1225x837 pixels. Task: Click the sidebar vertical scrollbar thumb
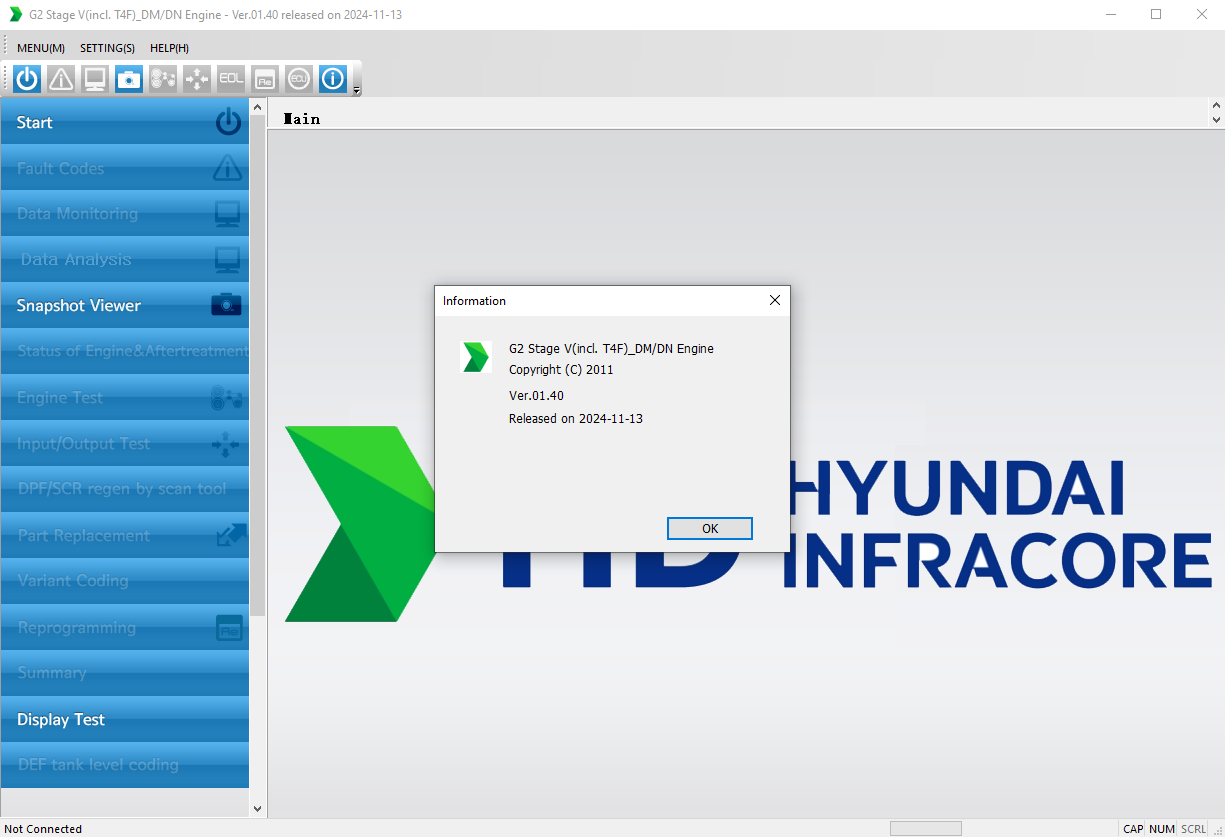point(257,366)
